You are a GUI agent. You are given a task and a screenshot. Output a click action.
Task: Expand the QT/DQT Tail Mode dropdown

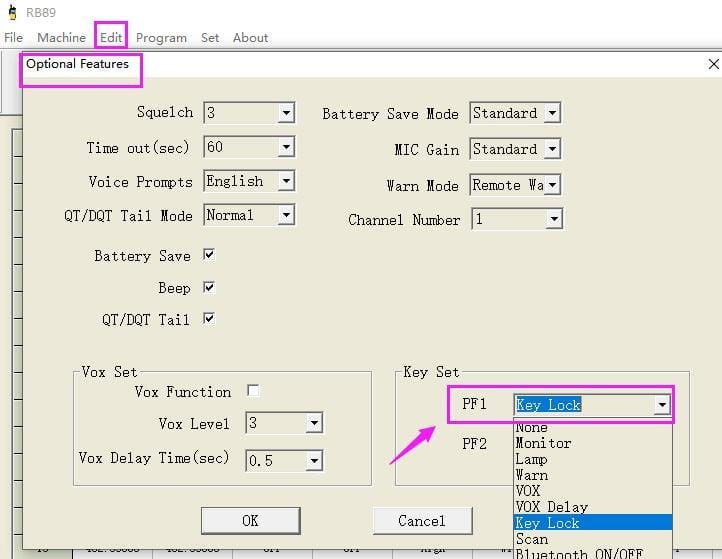point(286,215)
